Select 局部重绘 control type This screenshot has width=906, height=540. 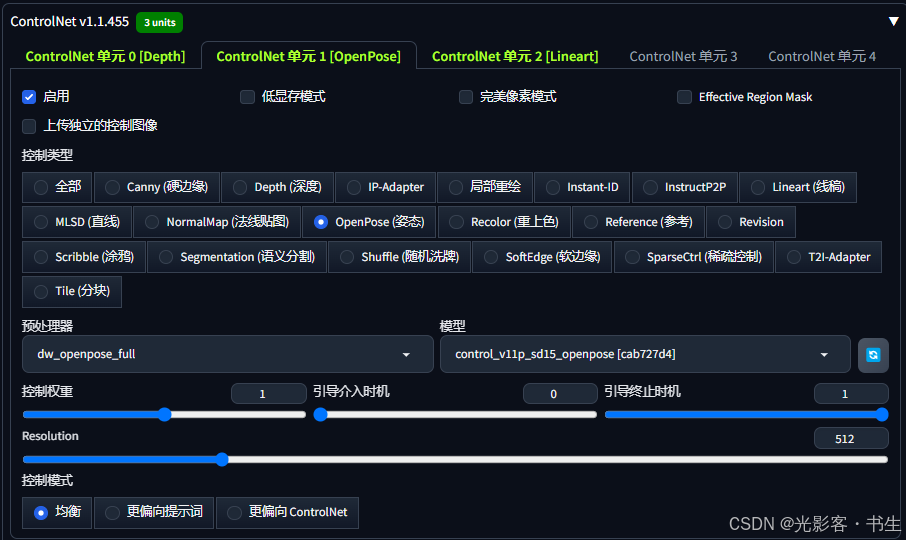pyautogui.click(x=485, y=187)
